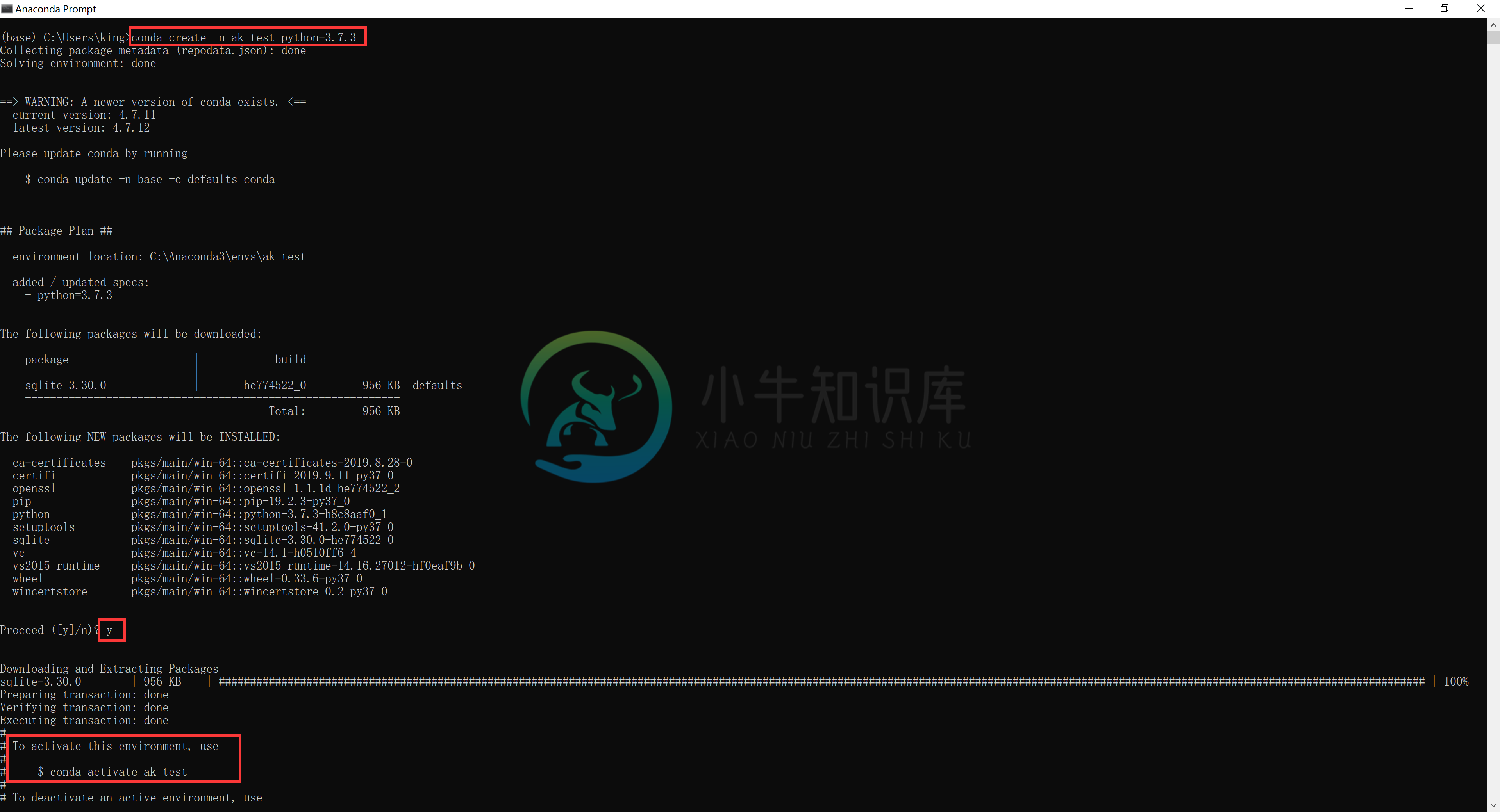Click 'current version: 4.7.11' text
This screenshot has height=812, width=1500.
click(x=84, y=115)
